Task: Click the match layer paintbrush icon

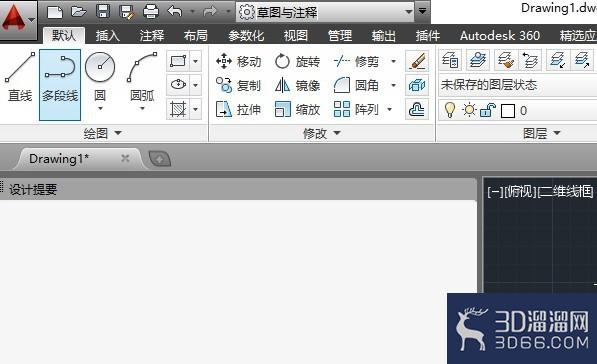Action: 505,60
